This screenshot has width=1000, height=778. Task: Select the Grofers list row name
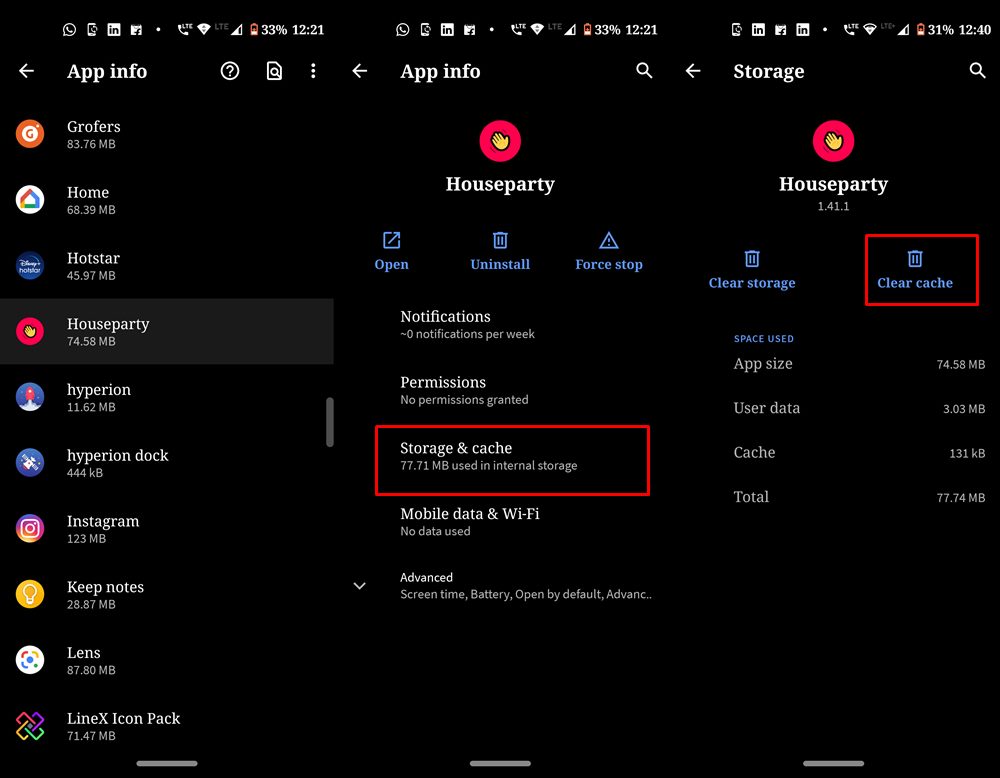pos(94,126)
